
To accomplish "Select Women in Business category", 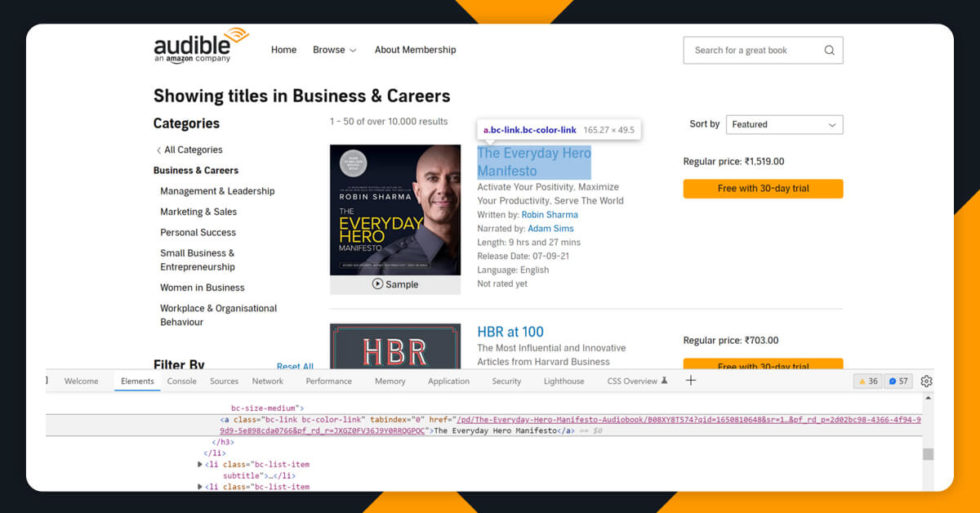I will tap(202, 287).
